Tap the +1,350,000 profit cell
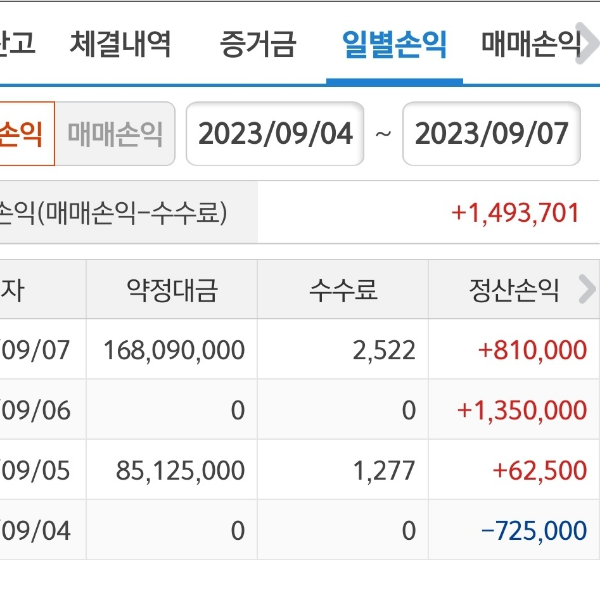This screenshot has width=600, height=600. pos(521,410)
